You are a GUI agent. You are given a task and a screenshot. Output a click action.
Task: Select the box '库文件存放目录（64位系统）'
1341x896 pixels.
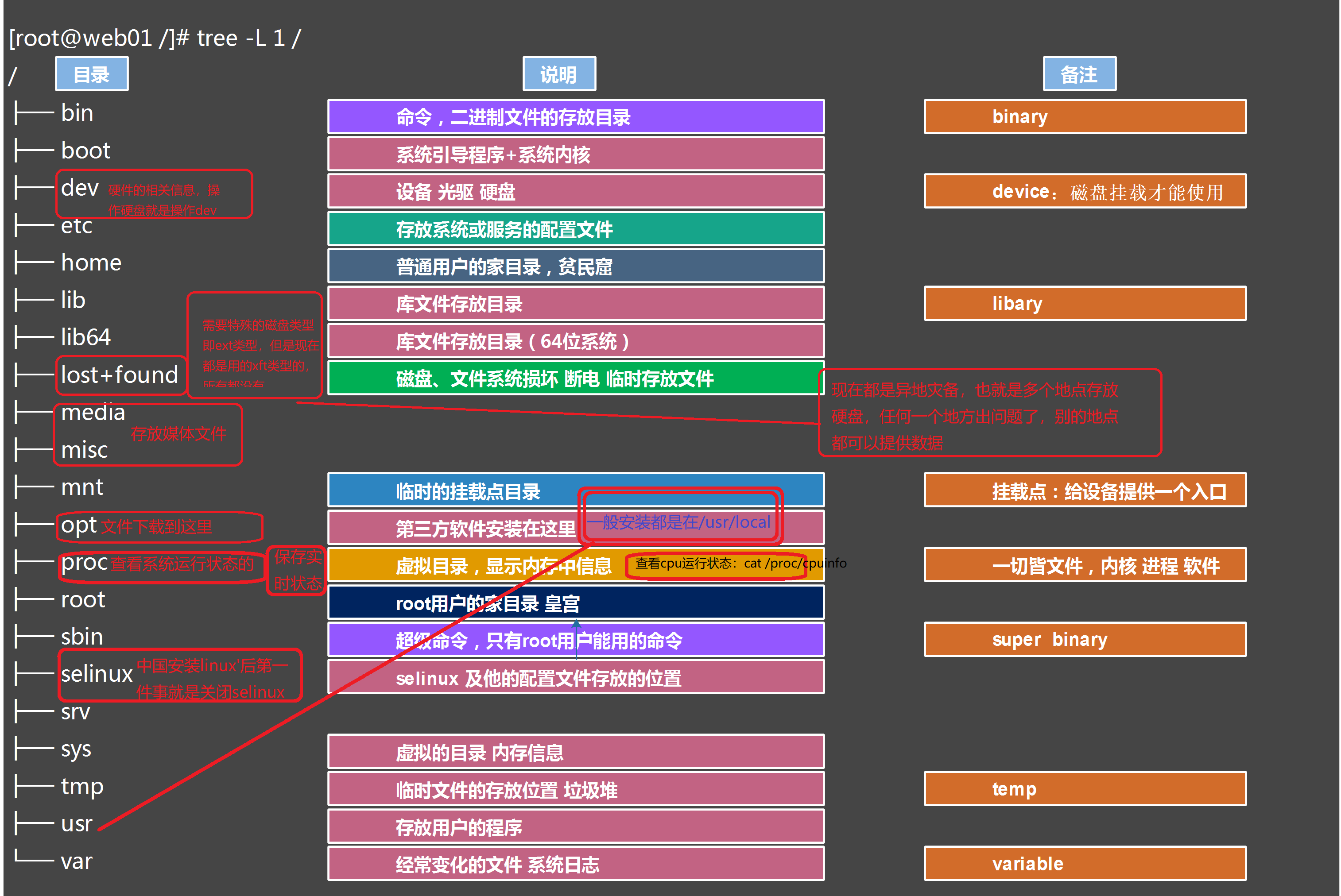tap(576, 341)
